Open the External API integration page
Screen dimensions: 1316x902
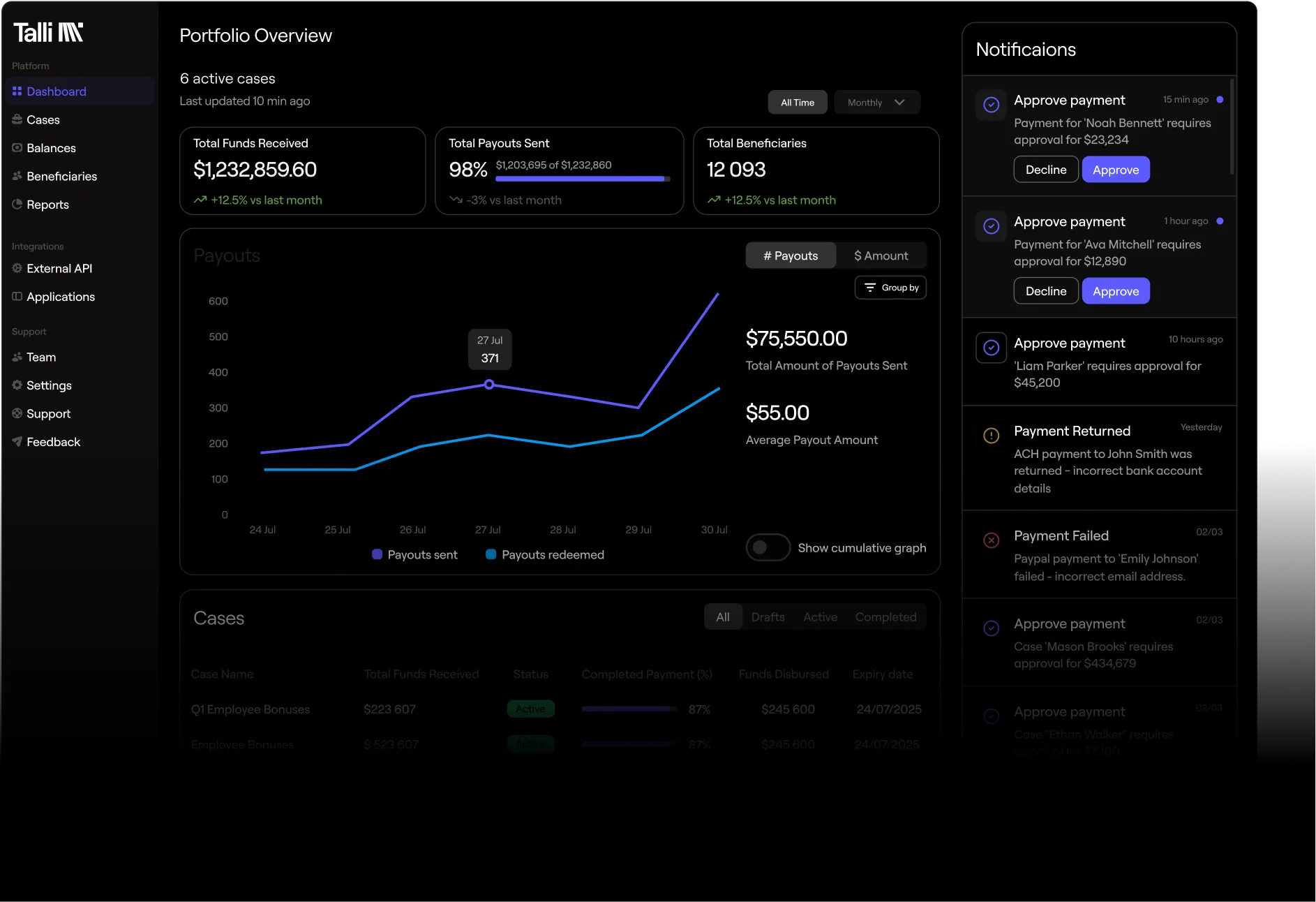click(59, 268)
